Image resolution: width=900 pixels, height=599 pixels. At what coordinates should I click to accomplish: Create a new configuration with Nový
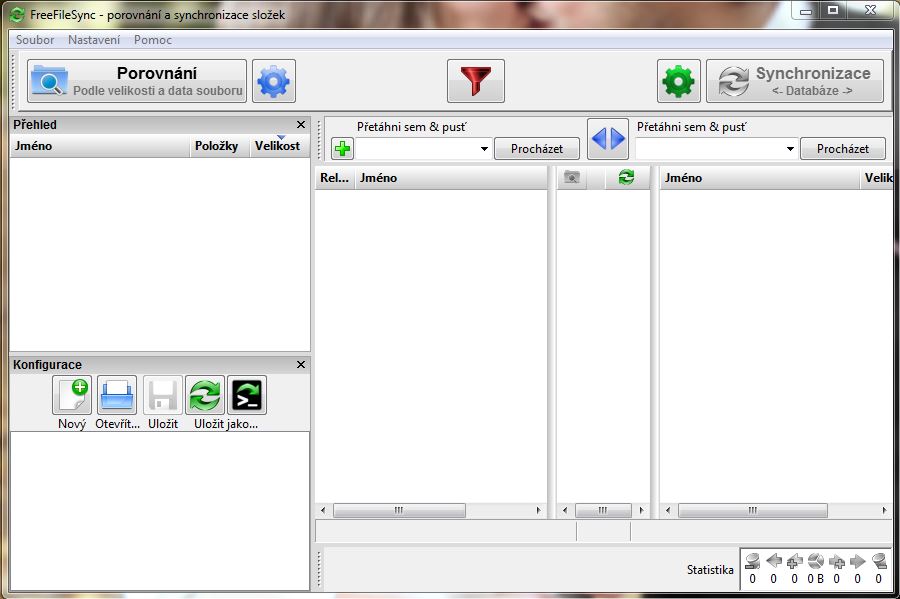72,396
